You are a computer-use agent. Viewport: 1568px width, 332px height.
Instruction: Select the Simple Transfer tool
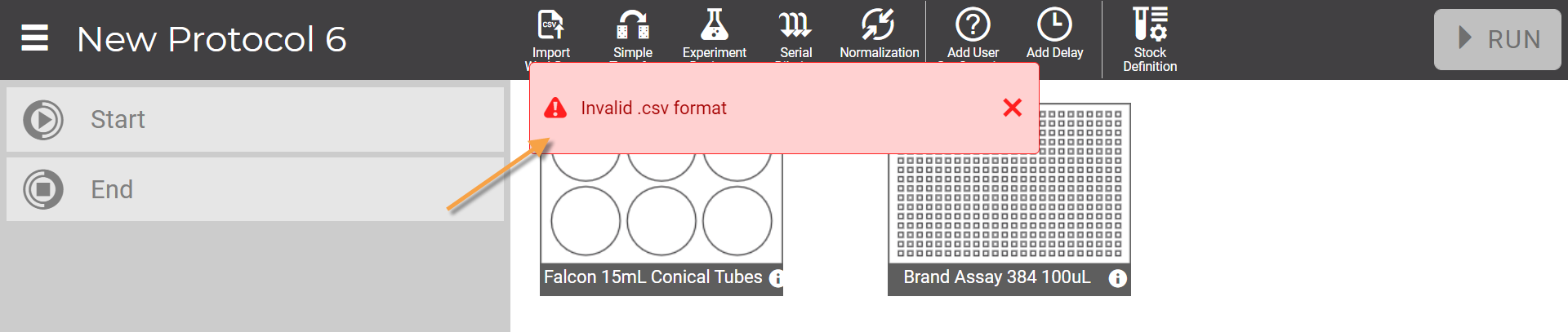(x=633, y=24)
